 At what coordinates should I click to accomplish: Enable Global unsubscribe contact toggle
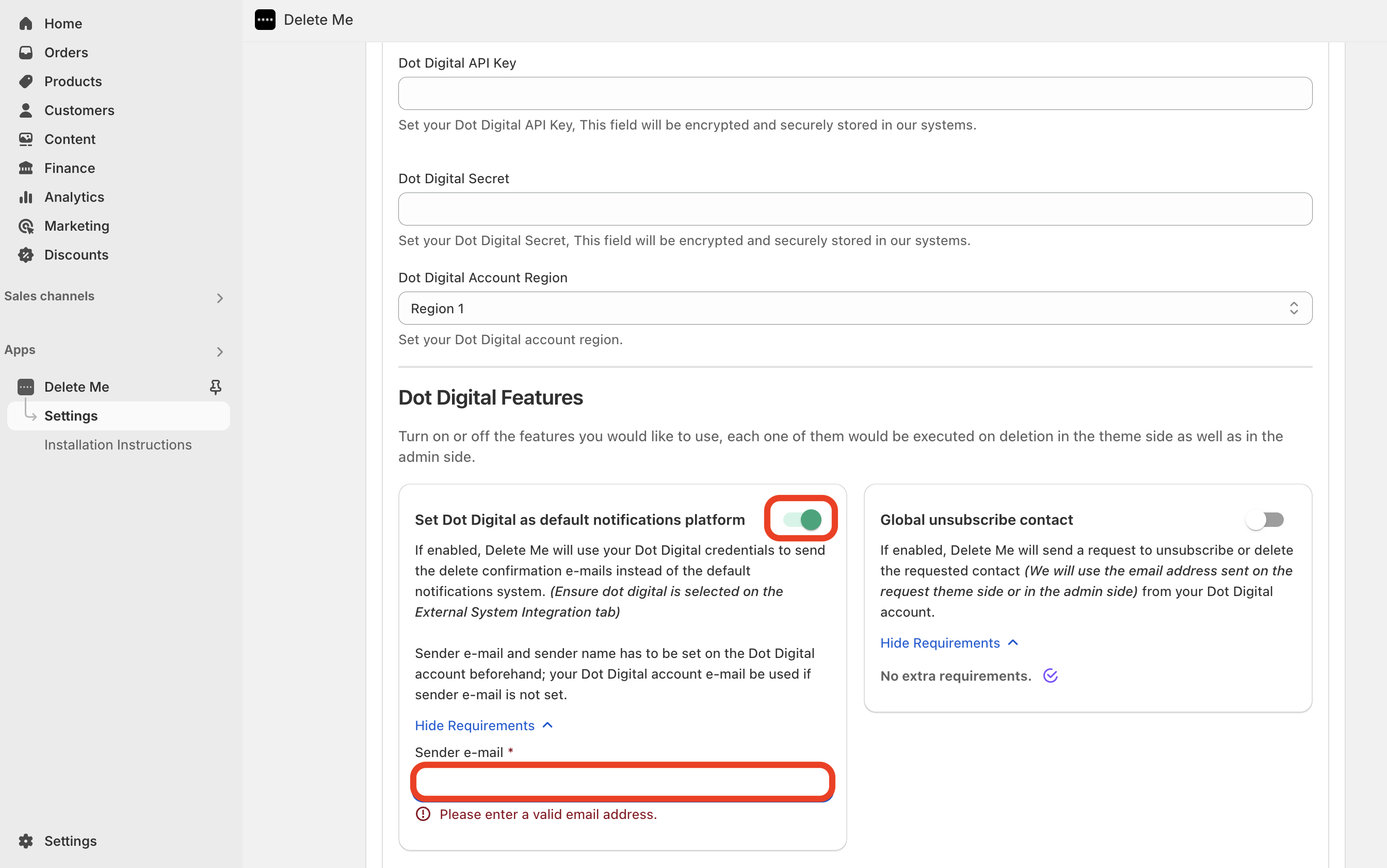tap(1265, 520)
